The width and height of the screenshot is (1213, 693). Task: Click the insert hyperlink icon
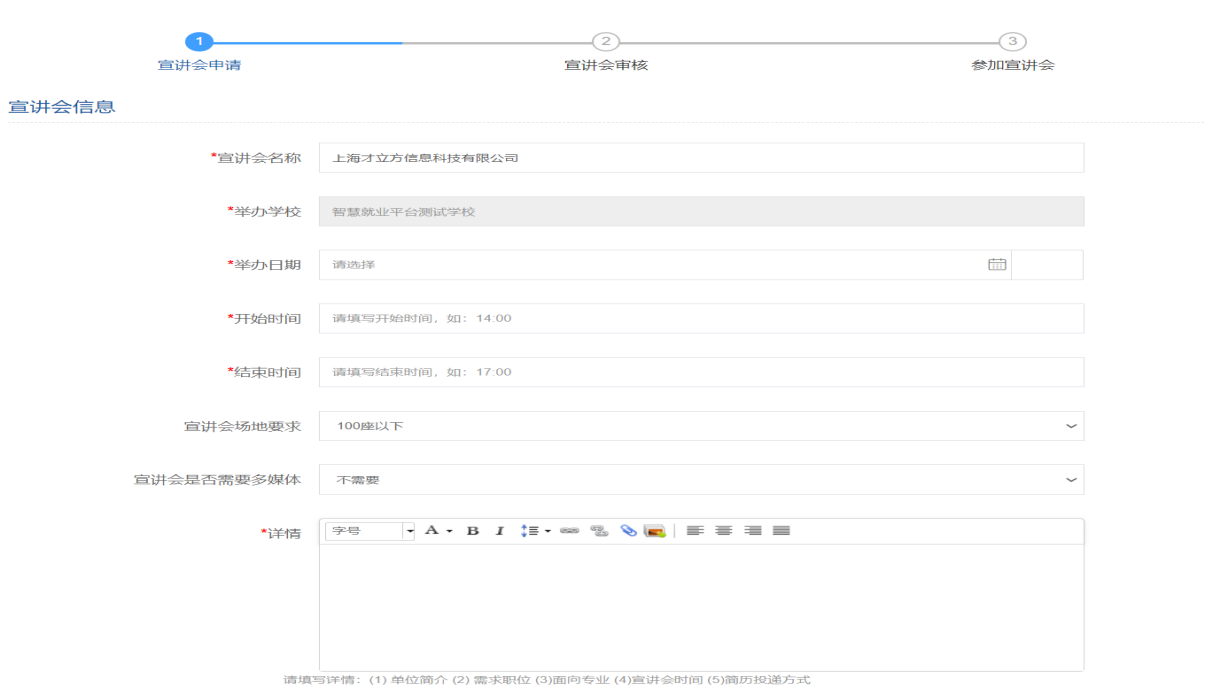(x=569, y=531)
